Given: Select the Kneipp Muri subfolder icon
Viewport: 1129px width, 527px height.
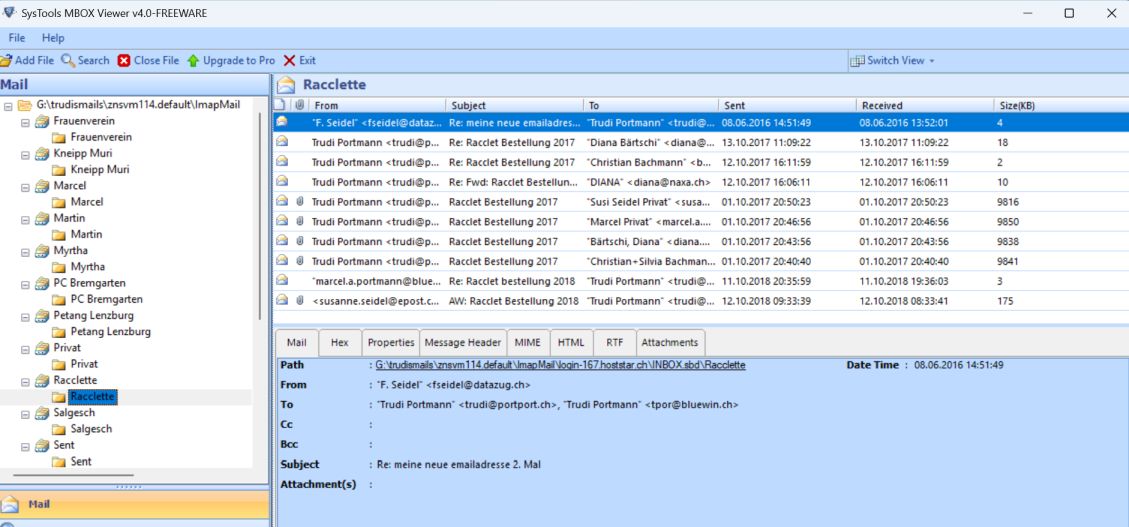Looking at the screenshot, I should pos(59,170).
